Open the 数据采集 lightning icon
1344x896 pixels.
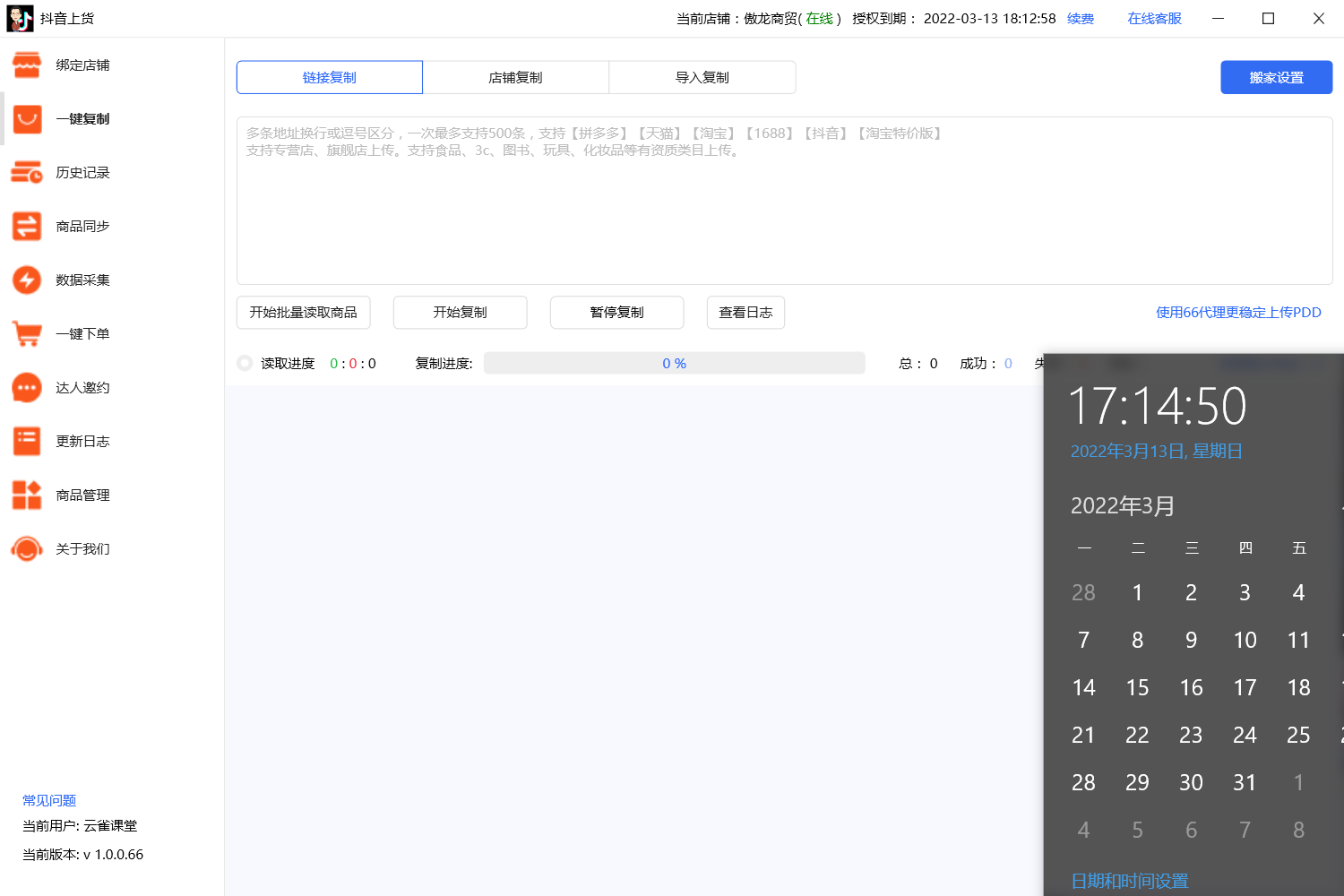27,280
